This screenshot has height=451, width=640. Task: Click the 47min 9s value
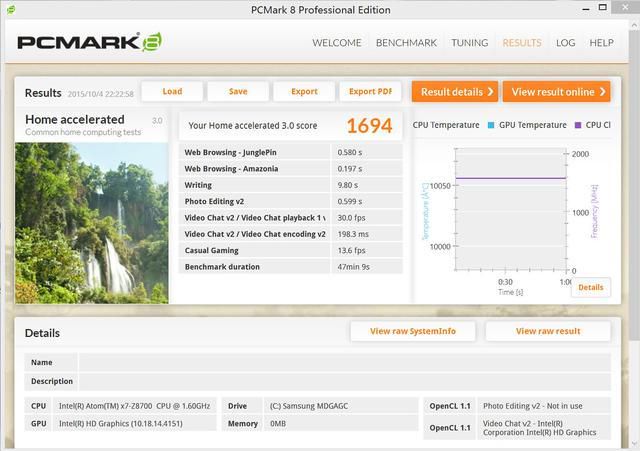(353, 267)
